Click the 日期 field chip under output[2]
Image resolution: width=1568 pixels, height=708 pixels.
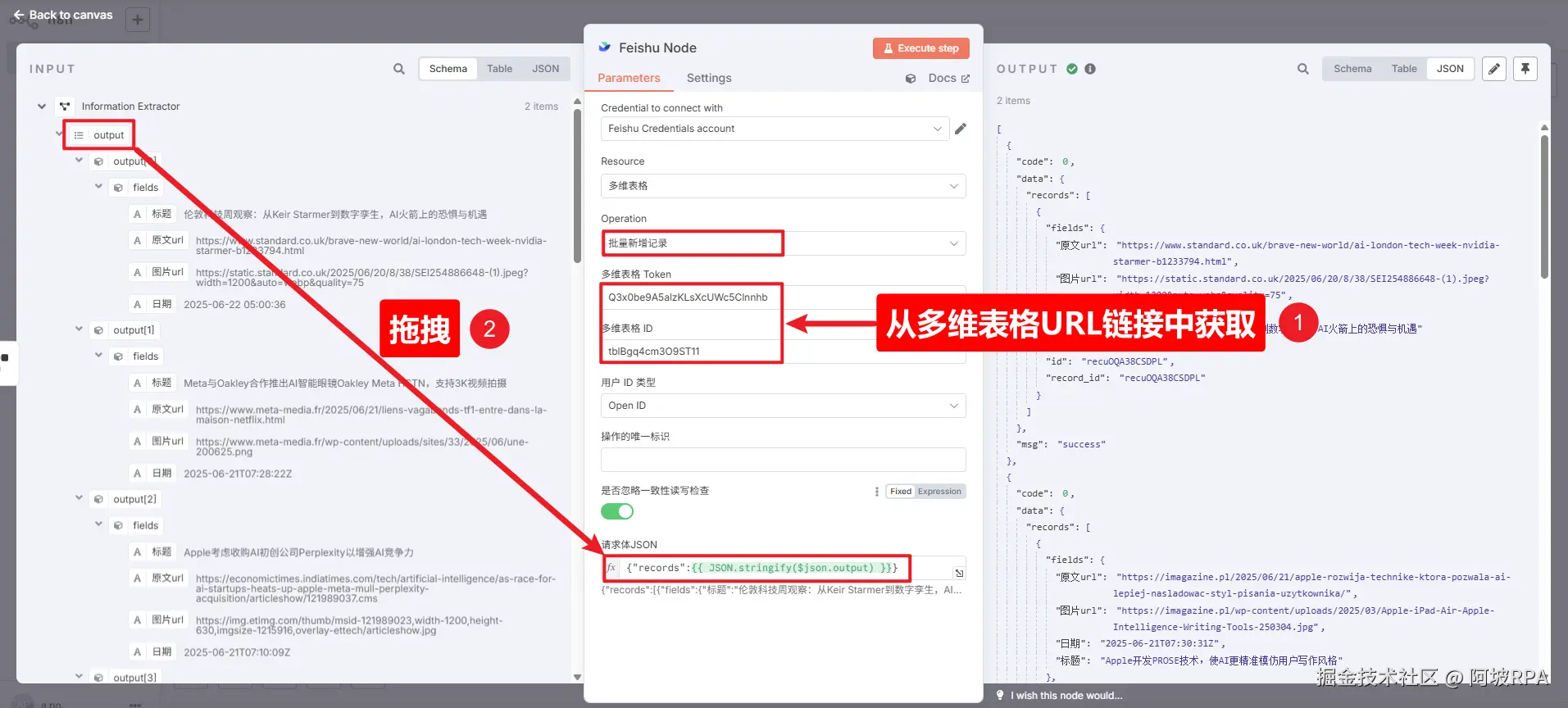tap(153, 652)
